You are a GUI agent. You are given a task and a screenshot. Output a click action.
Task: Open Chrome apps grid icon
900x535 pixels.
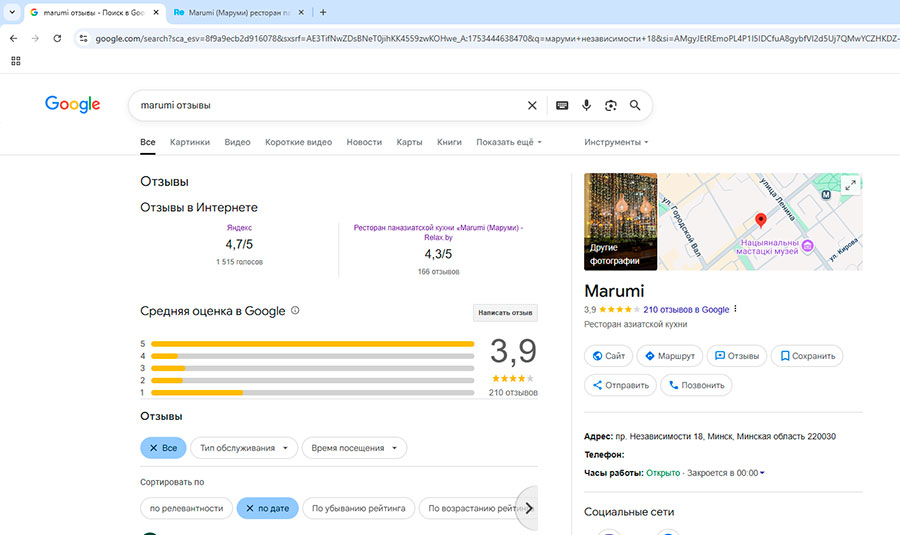pos(16,61)
